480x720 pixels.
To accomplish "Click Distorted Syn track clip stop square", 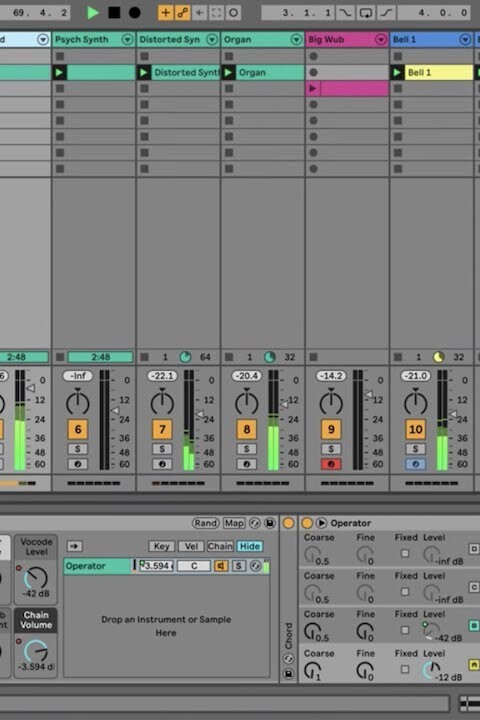I will tap(144, 357).
